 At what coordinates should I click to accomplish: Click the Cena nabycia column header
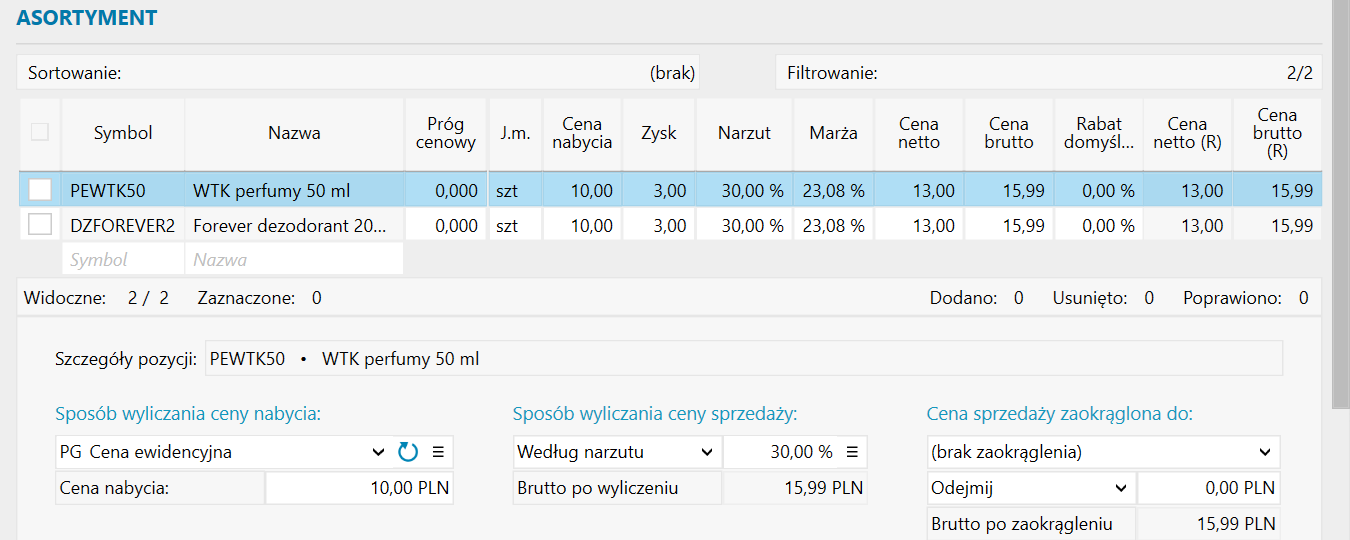coord(582,133)
